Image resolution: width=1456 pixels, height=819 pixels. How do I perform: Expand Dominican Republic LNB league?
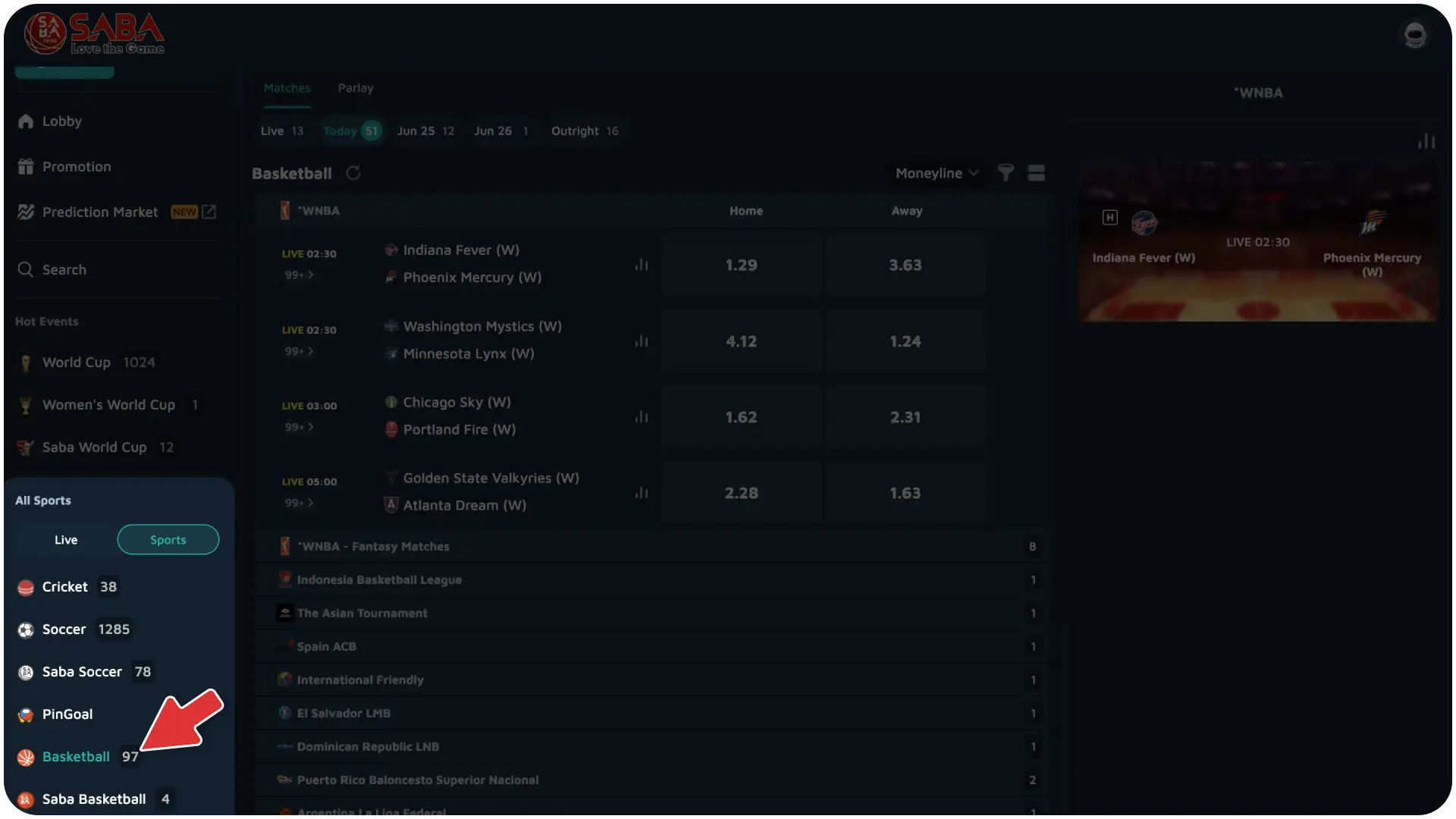coord(652,746)
